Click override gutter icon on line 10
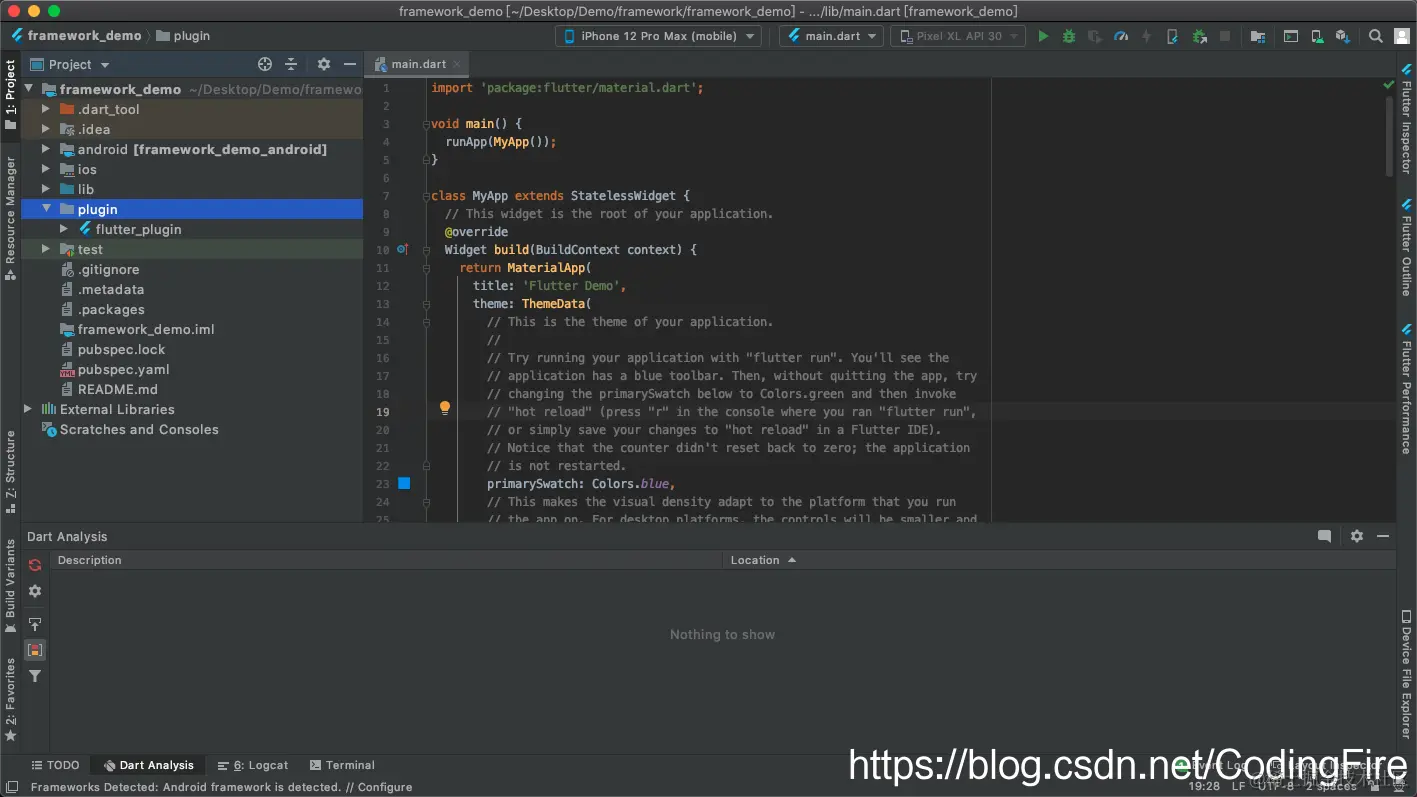1417x797 pixels. [x=402, y=249]
